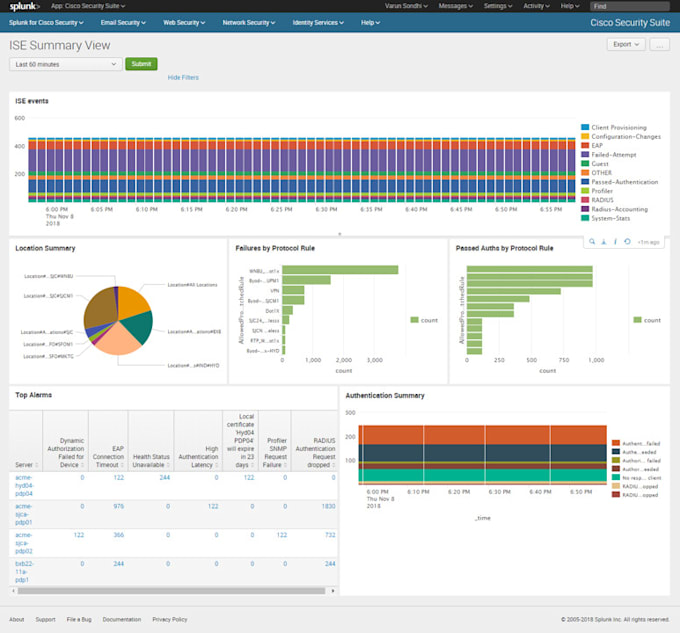This screenshot has height=633, width=680.
Task: Open acme-sjca-pdp01 server link
Action: click(24, 514)
